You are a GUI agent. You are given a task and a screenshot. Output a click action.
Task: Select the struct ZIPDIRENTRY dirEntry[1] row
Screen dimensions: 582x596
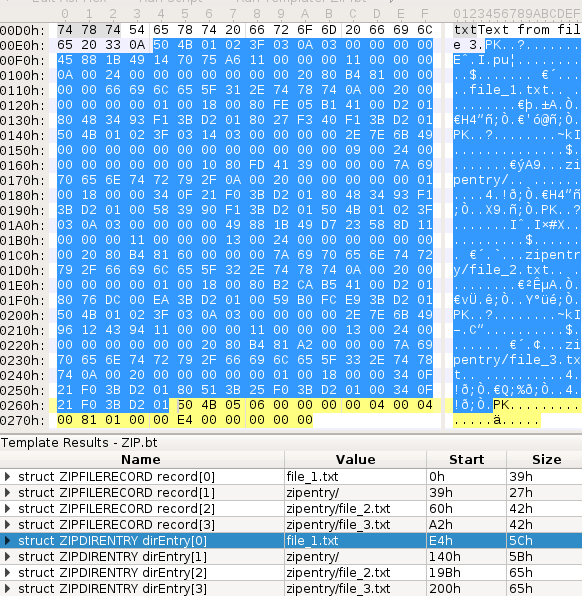291,557
